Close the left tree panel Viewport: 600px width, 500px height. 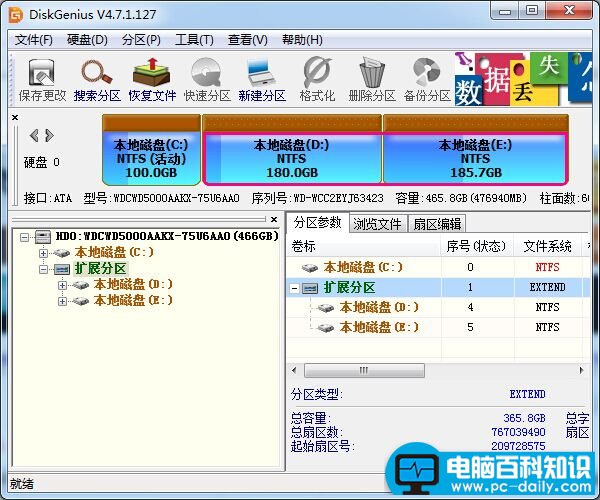pyautogui.click(x=274, y=219)
